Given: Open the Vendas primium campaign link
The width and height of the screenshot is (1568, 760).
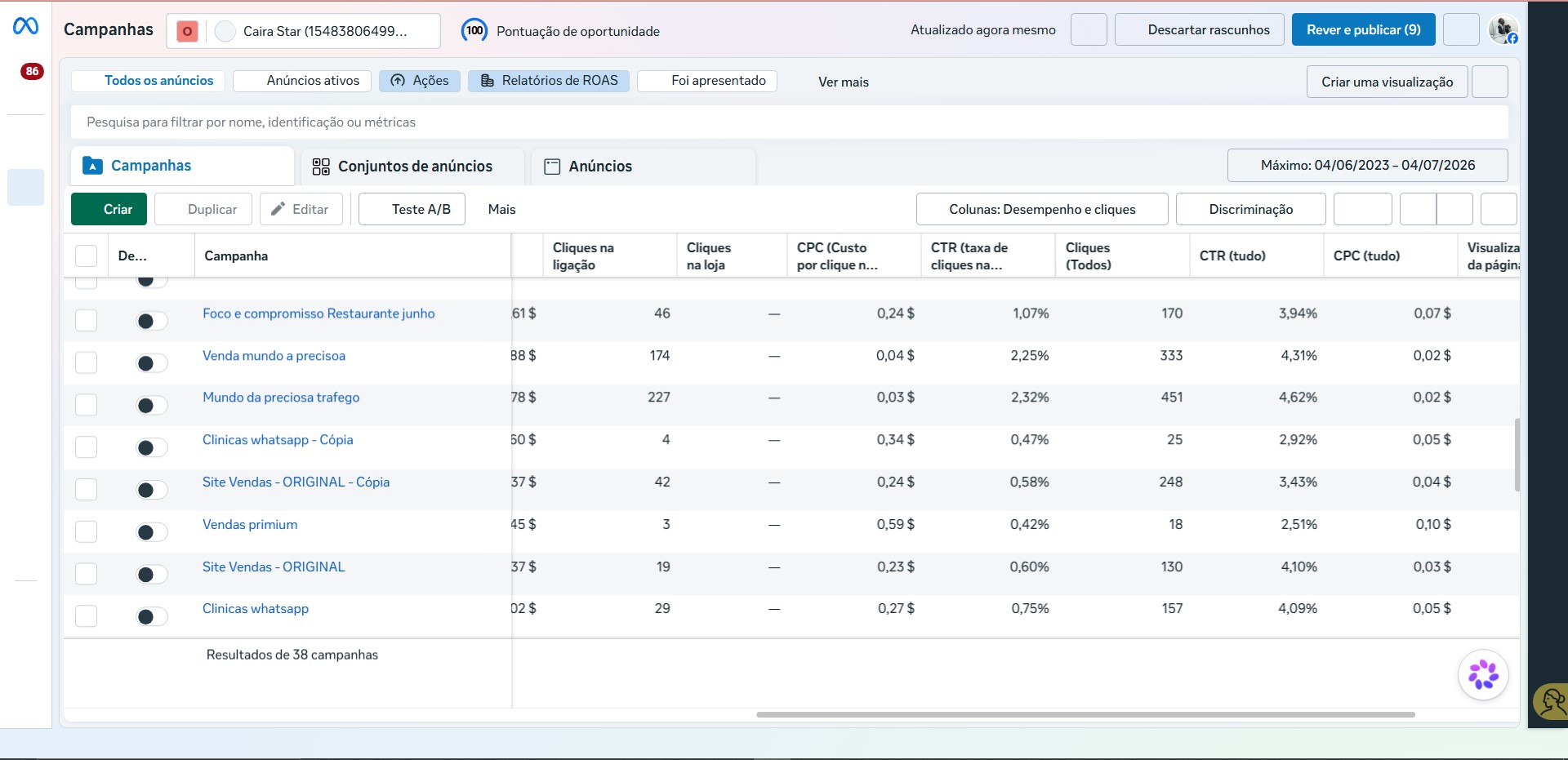Looking at the screenshot, I should (250, 524).
